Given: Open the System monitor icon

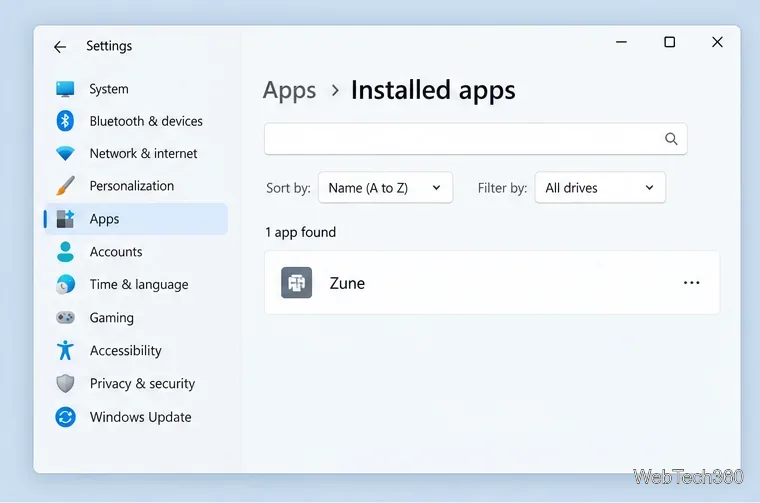Looking at the screenshot, I should click(x=65, y=89).
